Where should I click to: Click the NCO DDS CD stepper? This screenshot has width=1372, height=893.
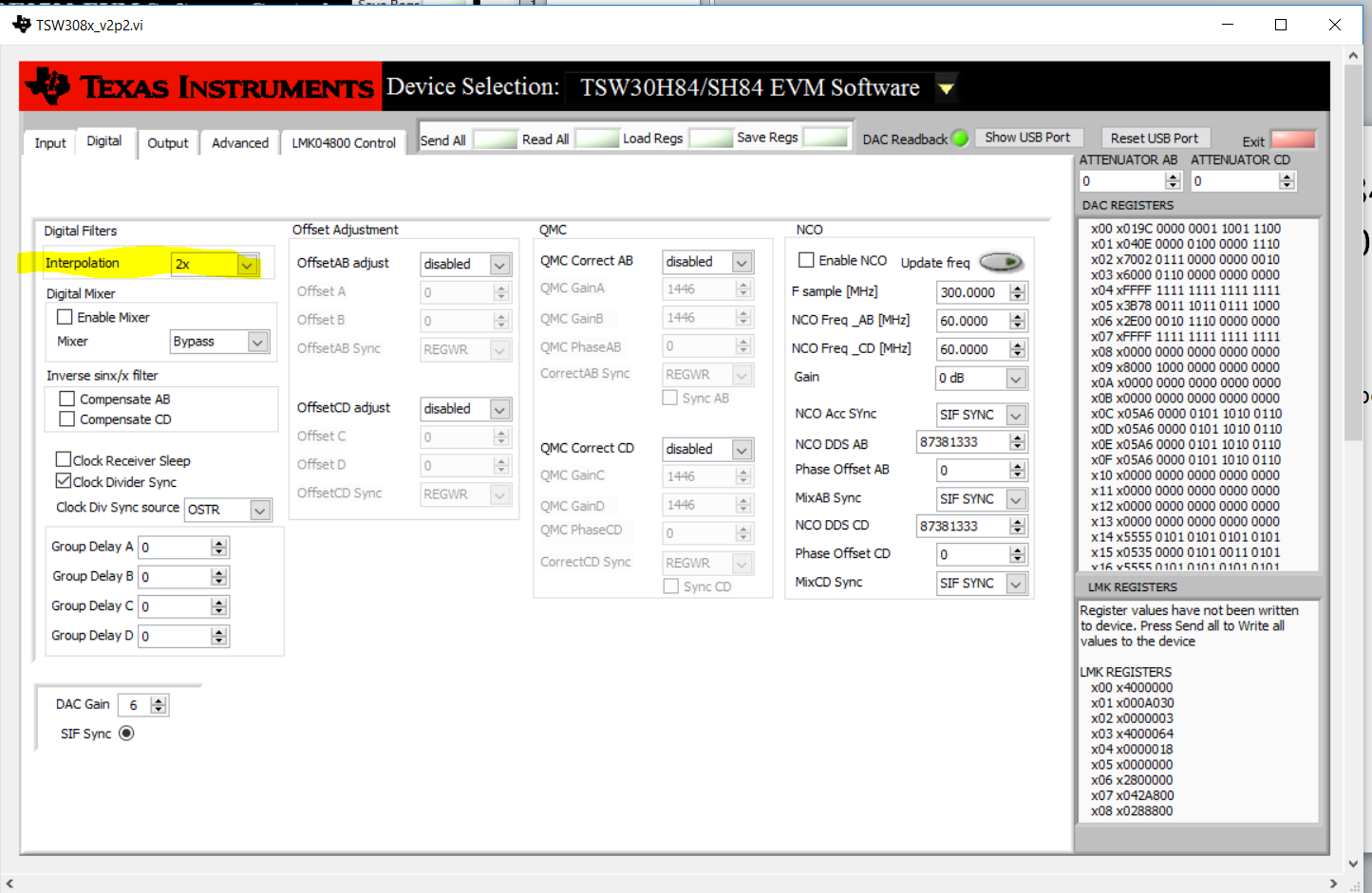[1018, 526]
